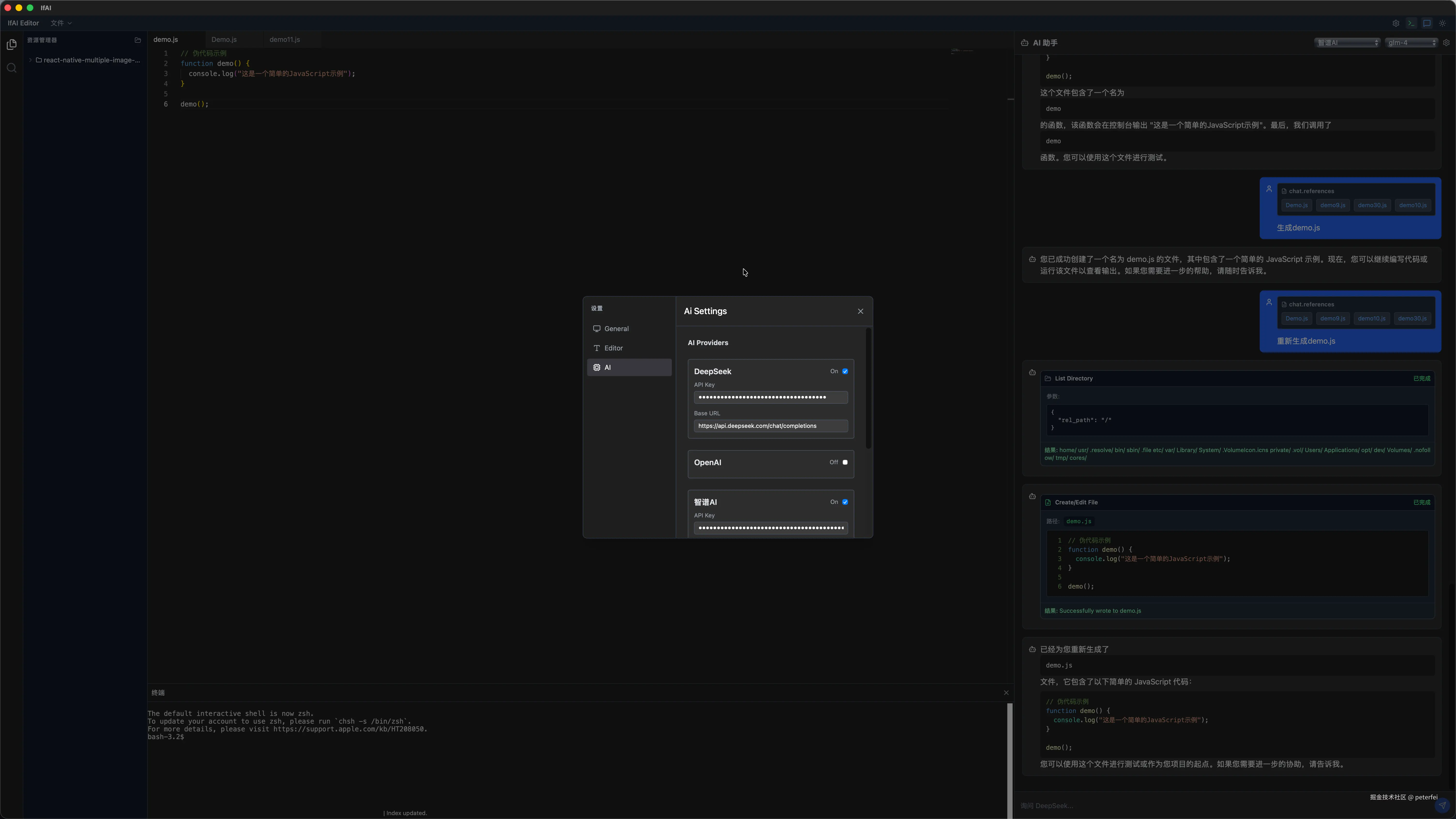Disable the DeepSeek provider checkbox

tap(845, 371)
